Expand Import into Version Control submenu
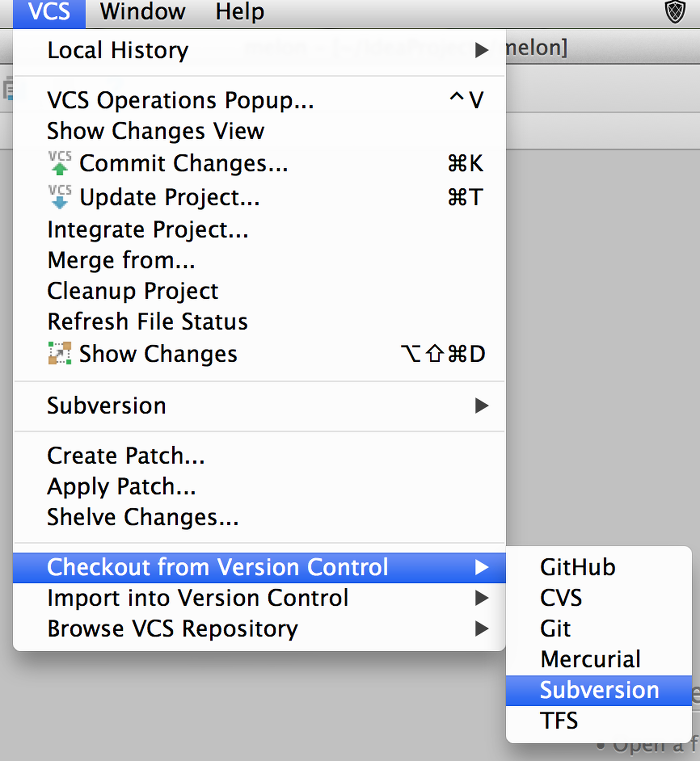 click(x=481, y=598)
